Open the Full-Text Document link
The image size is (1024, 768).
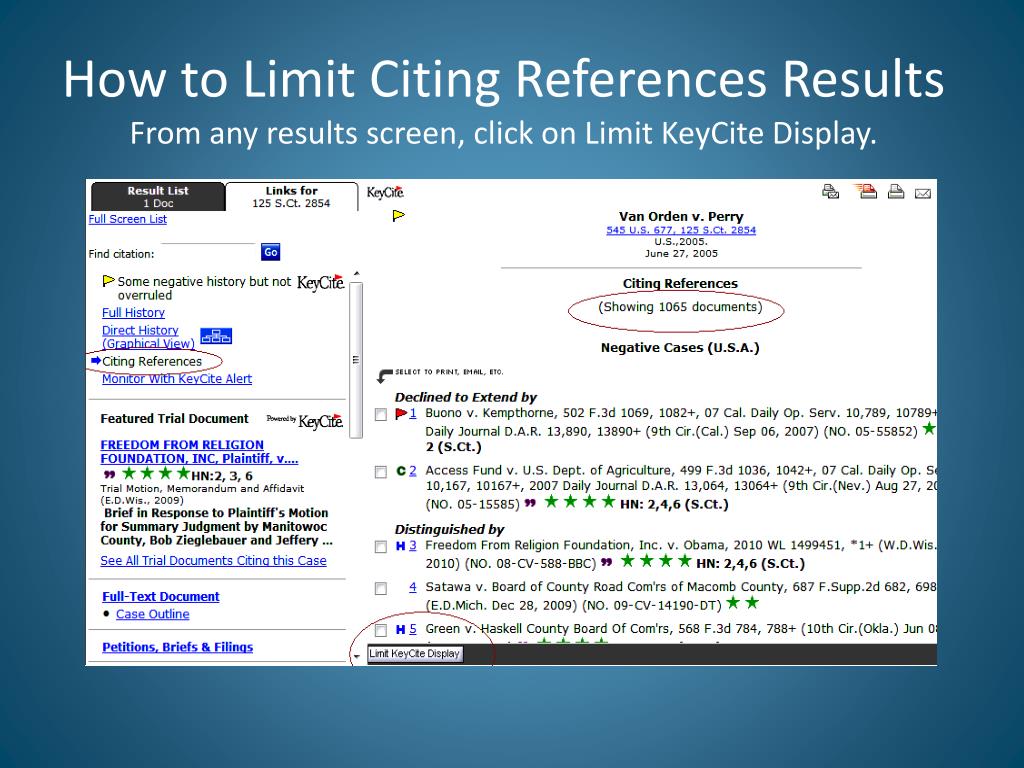[x=161, y=596]
